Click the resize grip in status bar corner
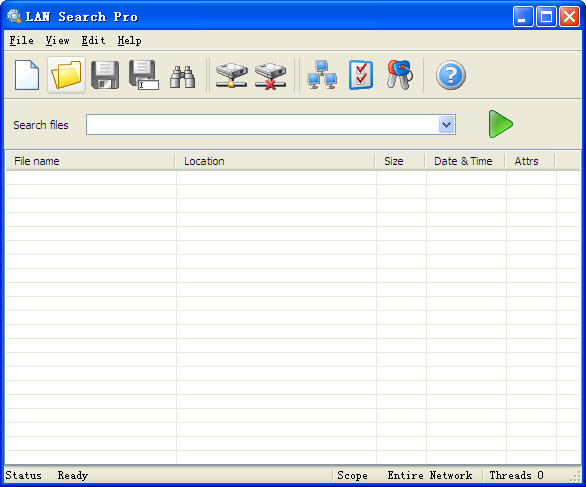This screenshot has width=586, height=487. click(x=575, y=477)
